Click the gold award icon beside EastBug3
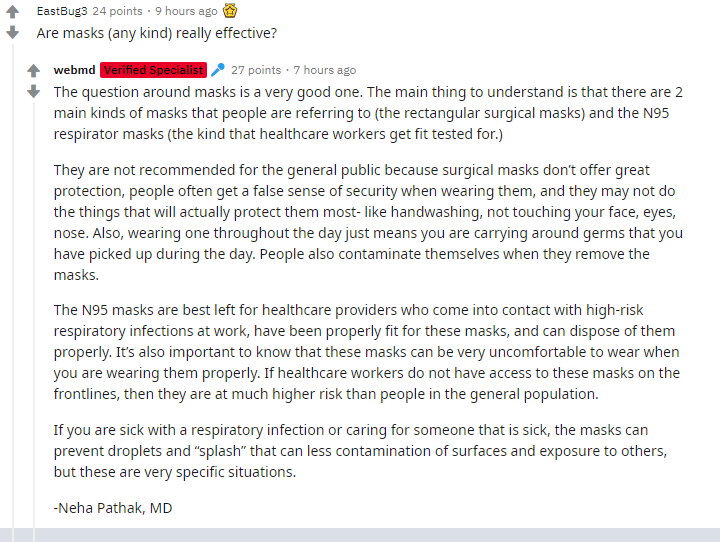The height and width of the screenshot is (542, 720). 230,11
